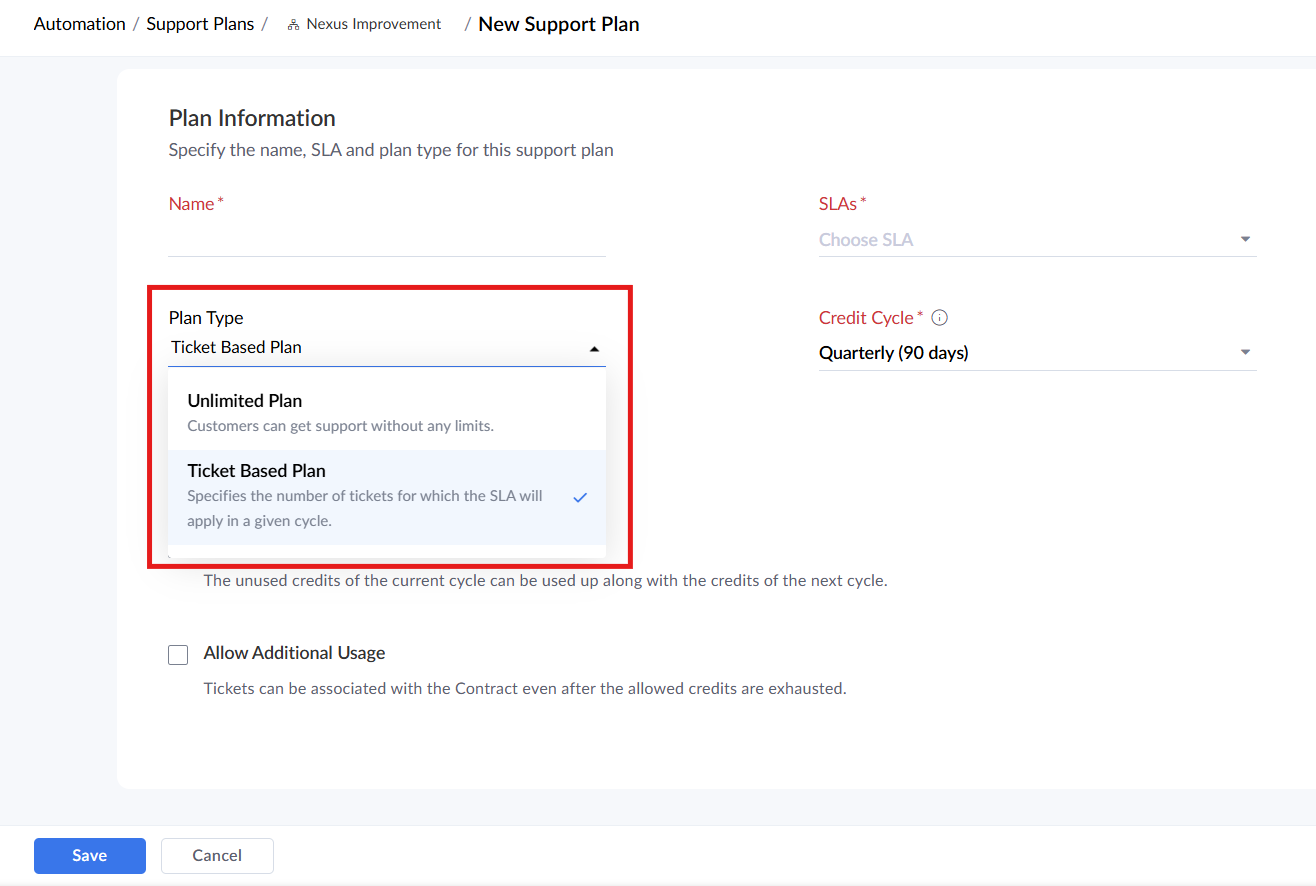Click the checkmark beside Ticket Based Plan

(x=580, y=497)
